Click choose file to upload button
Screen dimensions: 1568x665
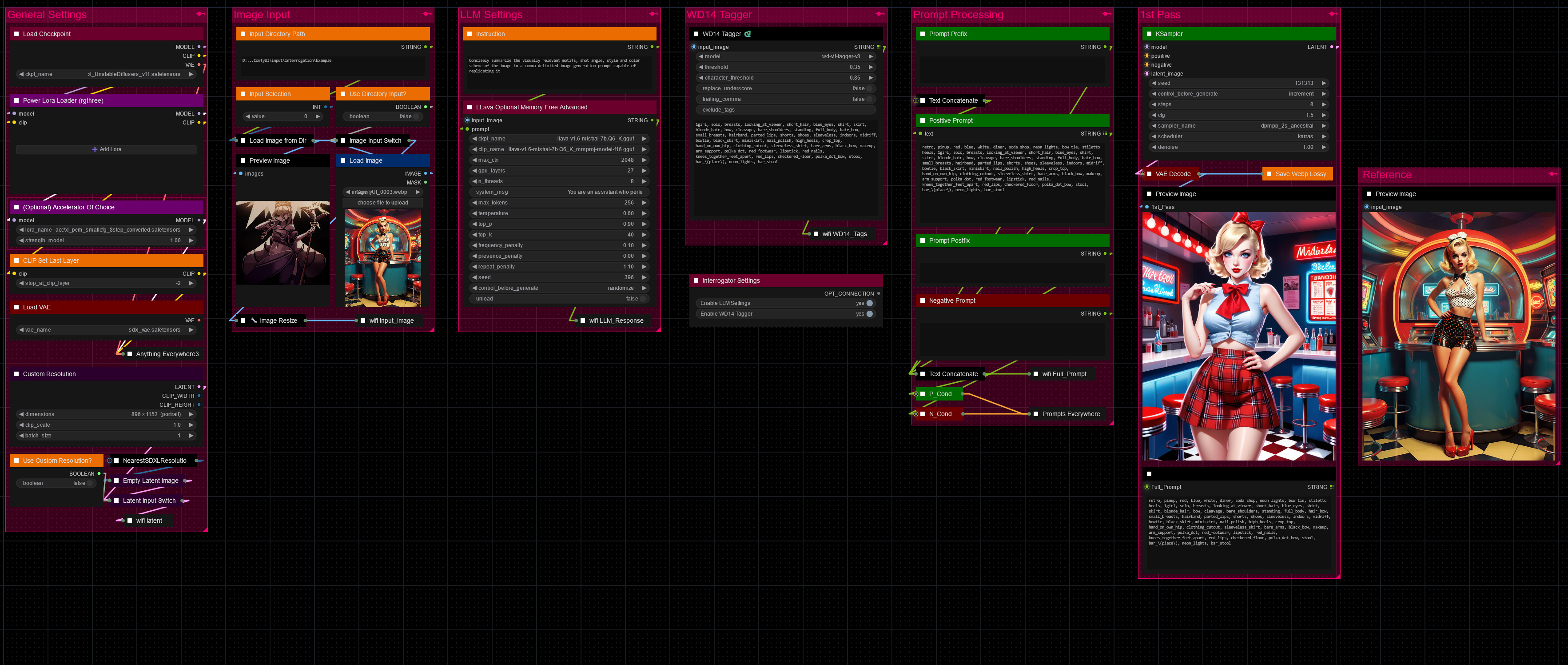(382, 203)
